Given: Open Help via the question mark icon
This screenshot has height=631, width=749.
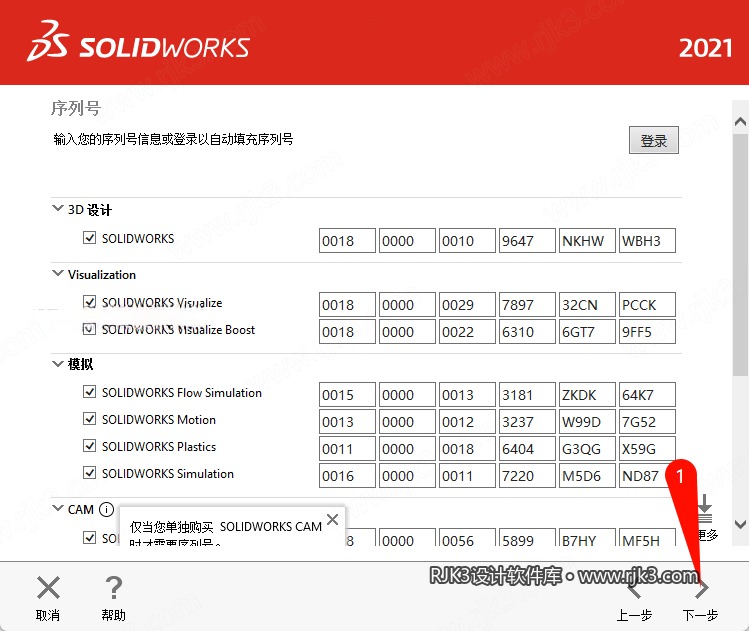Looking at the screenshot, I should click(x=114, y=588).
